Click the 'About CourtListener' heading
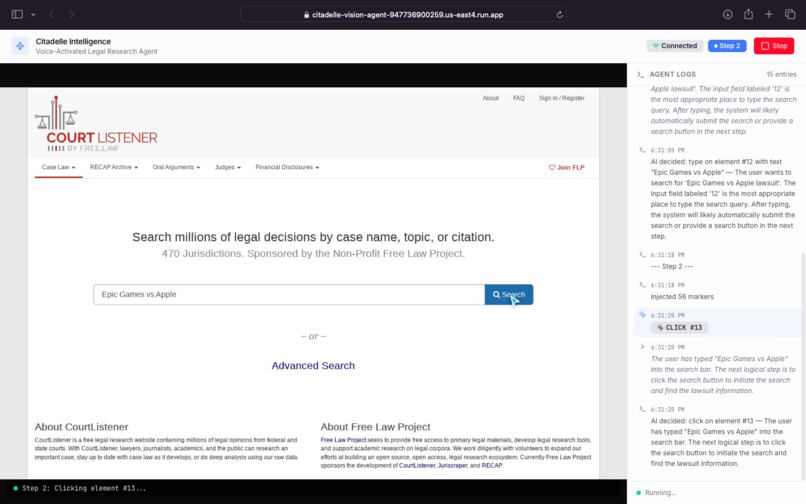 (81, 427)
